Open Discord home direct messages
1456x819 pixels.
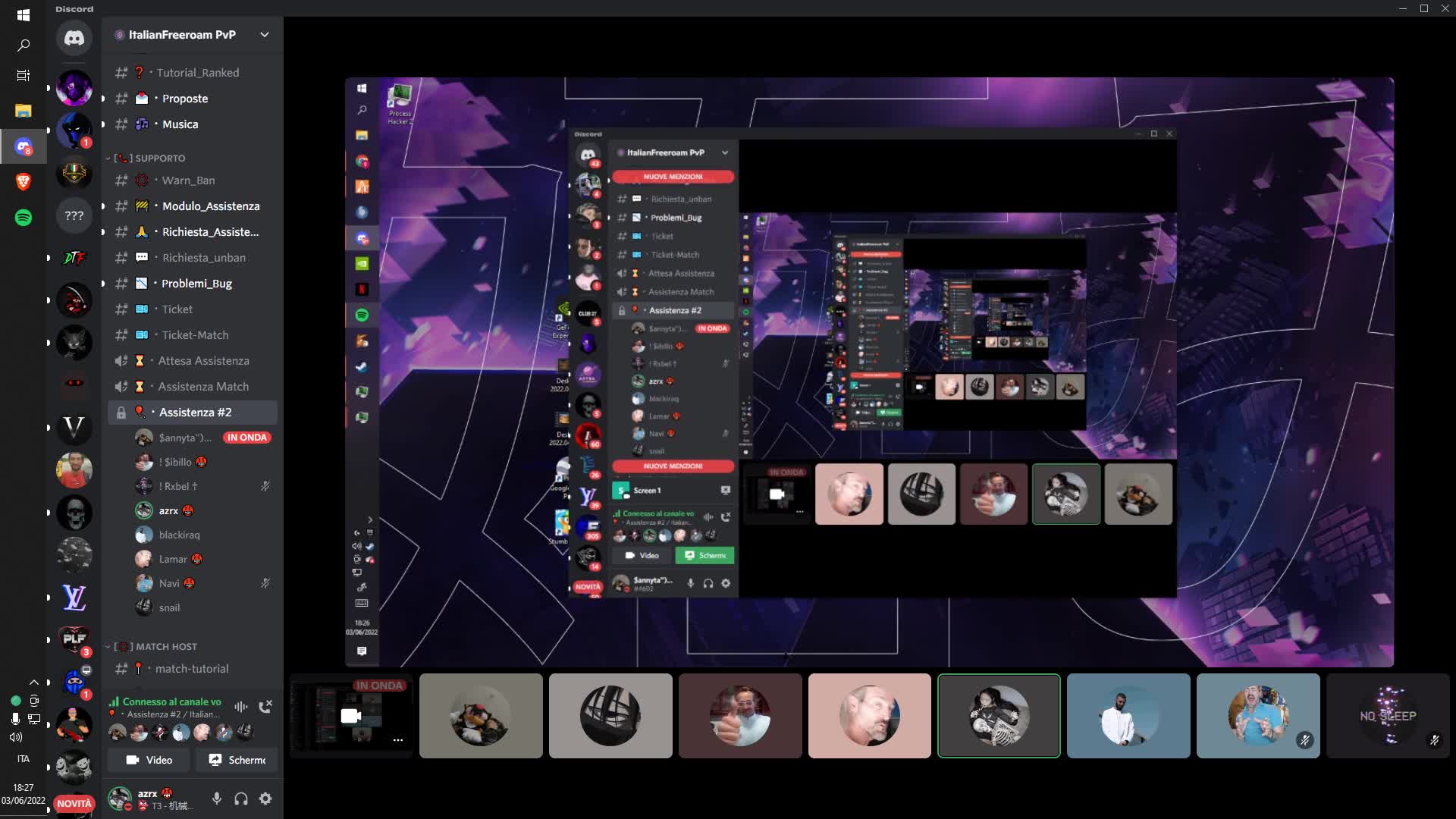click(74, 38)
